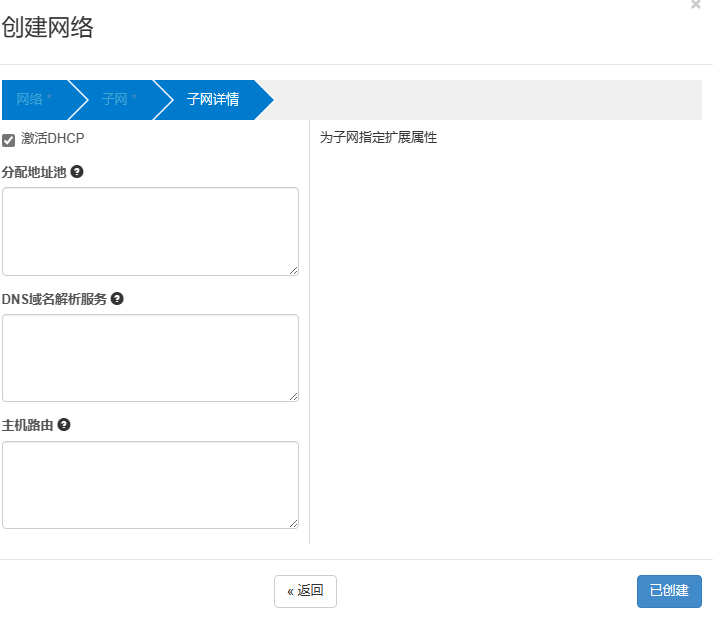Go to the 网络 step tab
713x621 pixels.
[34, 100]
